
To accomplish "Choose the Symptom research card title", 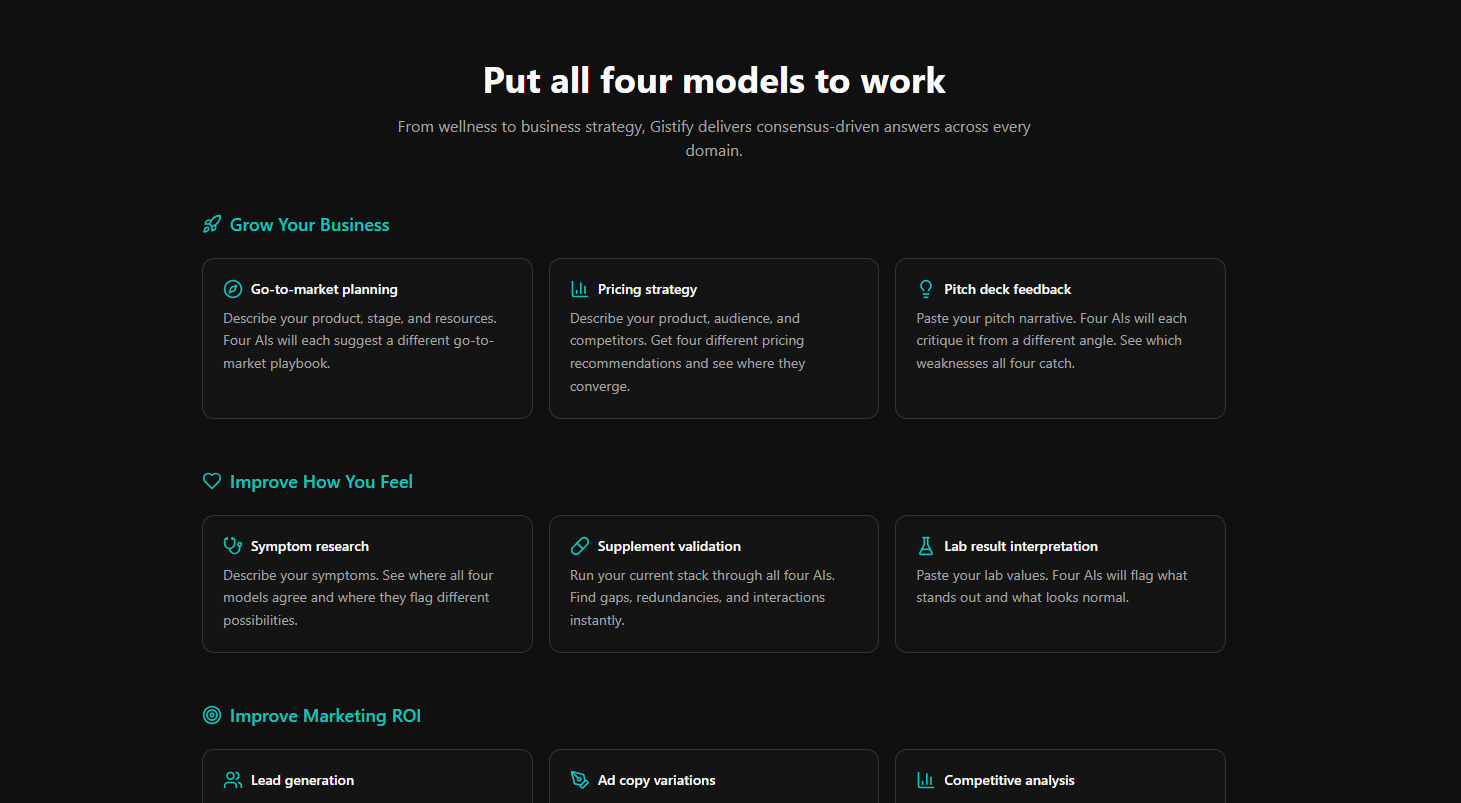I will [x=310, y=546].
